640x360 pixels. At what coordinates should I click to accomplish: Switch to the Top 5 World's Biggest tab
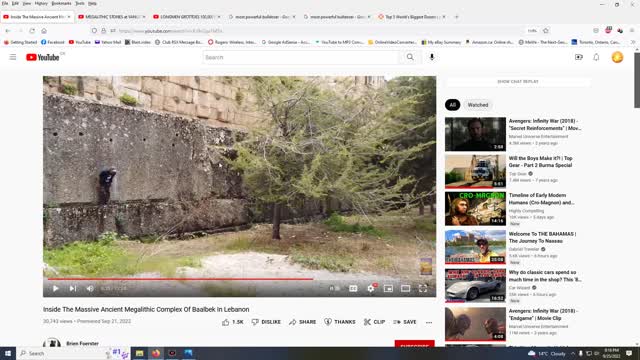[x=412, y=17]
